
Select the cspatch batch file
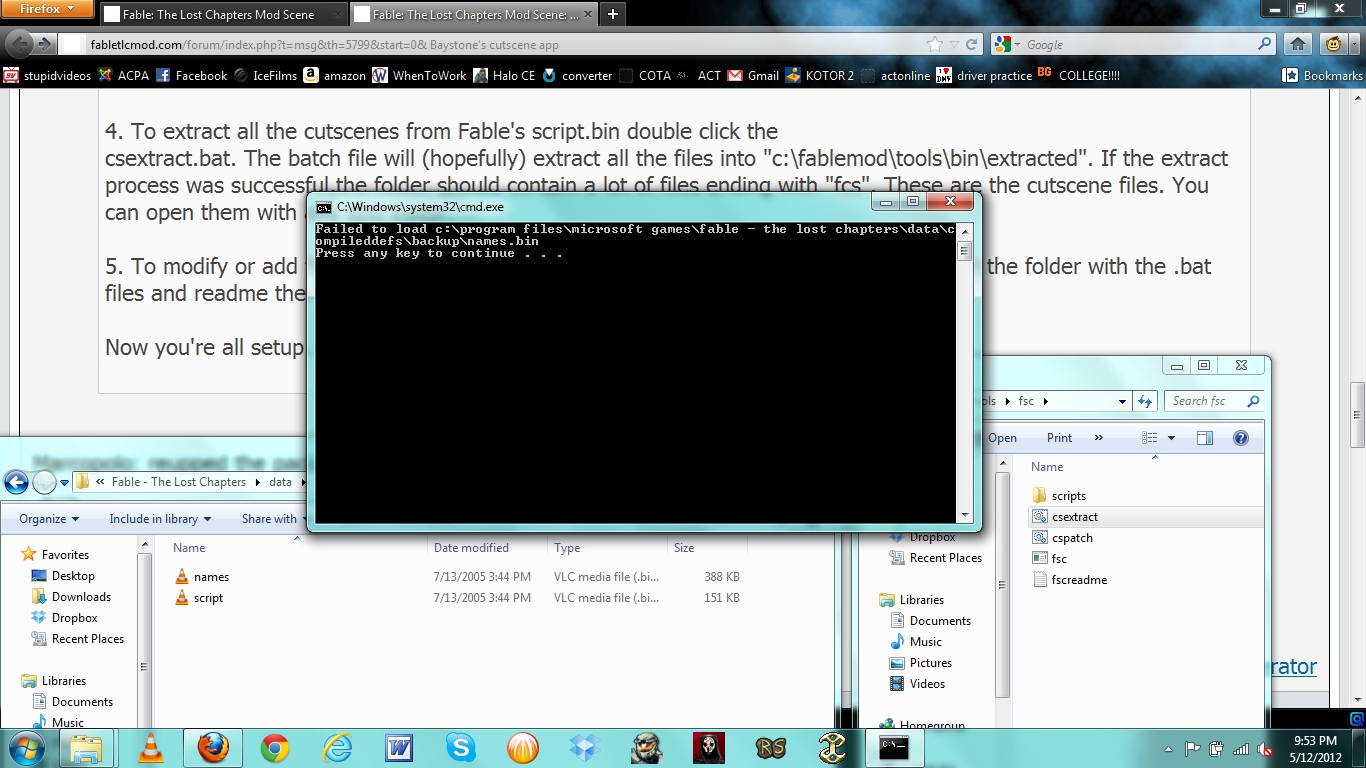(1072, 538)
